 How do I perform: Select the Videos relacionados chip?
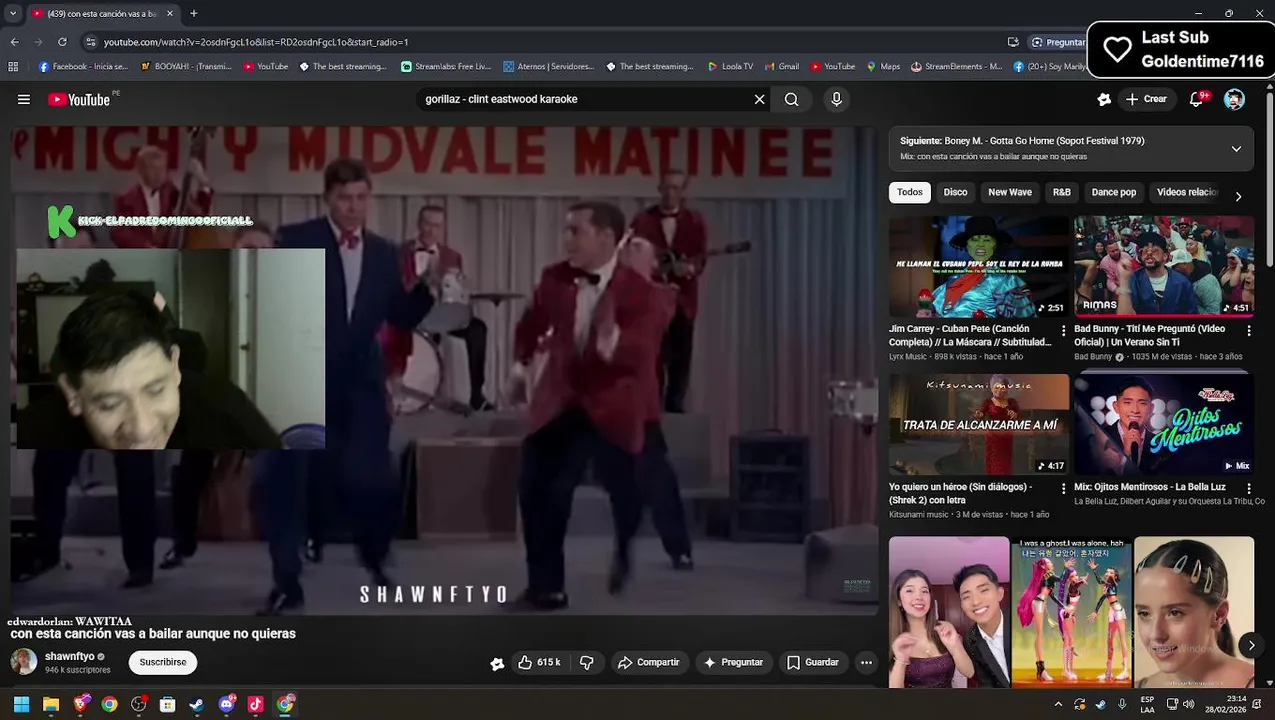point(1187,192)
